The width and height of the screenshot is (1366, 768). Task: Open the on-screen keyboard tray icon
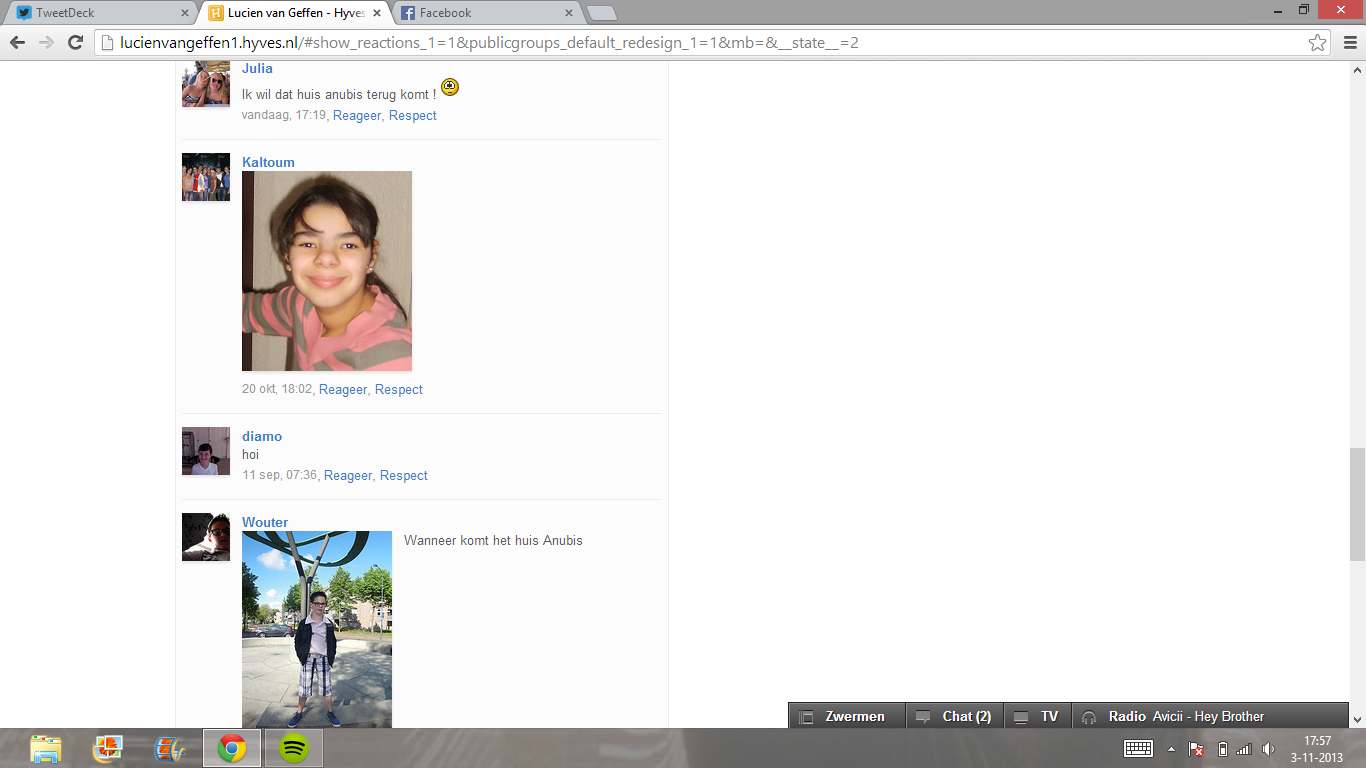(1138, 748)
